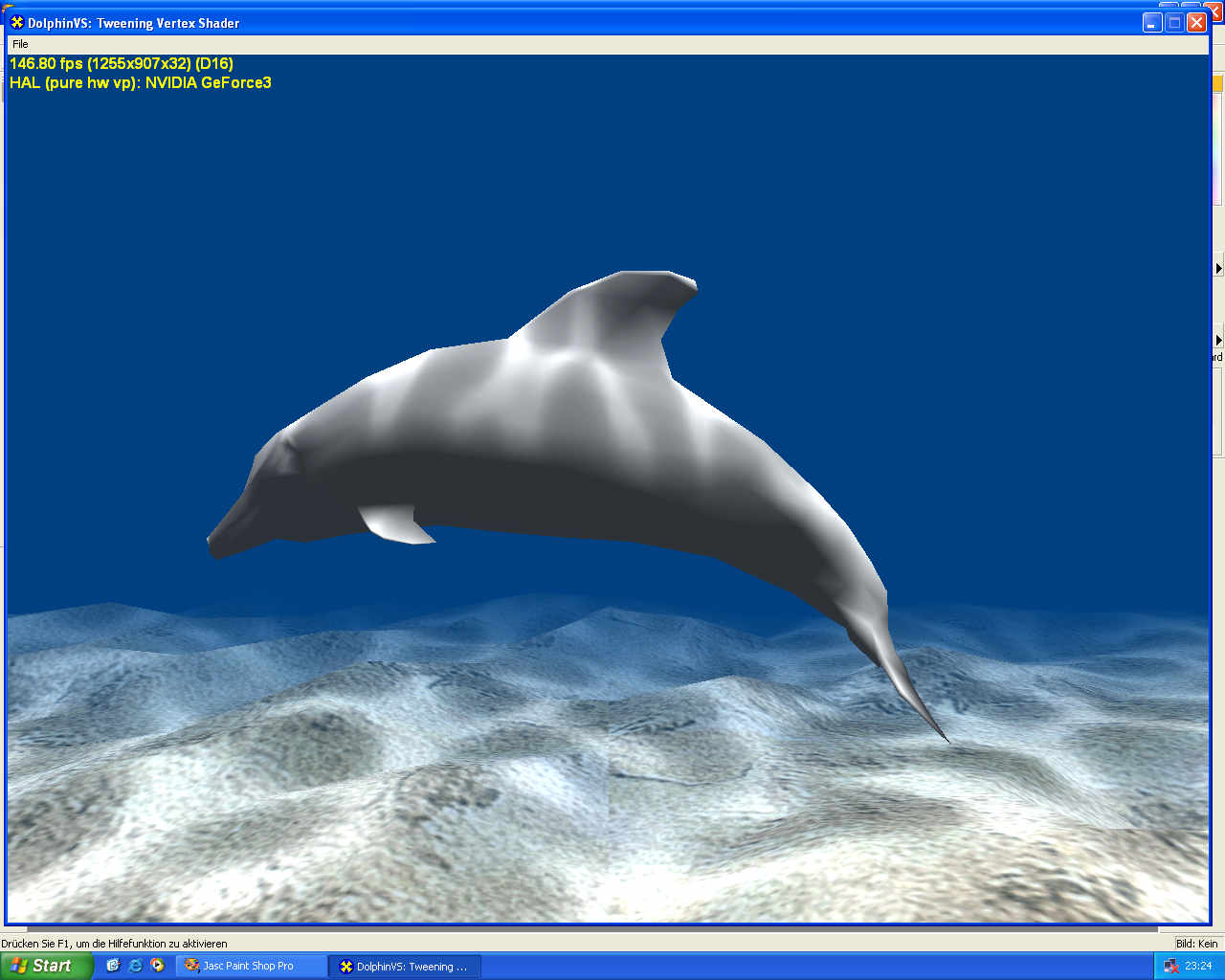Close the DolphinVS window
Viewport: 1225px width, 980px height.
tap(1196, 23)
